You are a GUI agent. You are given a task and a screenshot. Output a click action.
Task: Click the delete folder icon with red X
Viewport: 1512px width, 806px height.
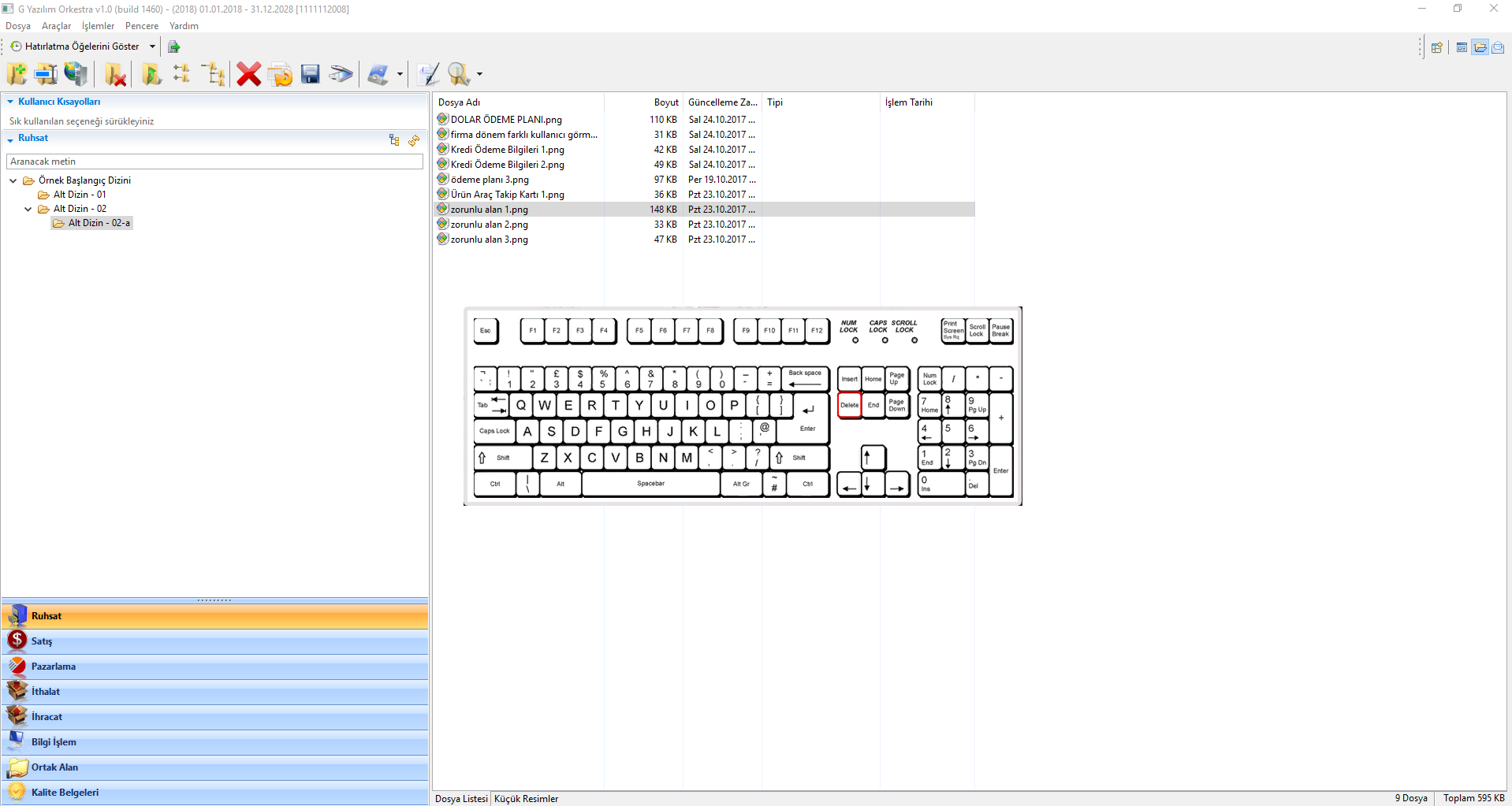[x=116, y=74]
